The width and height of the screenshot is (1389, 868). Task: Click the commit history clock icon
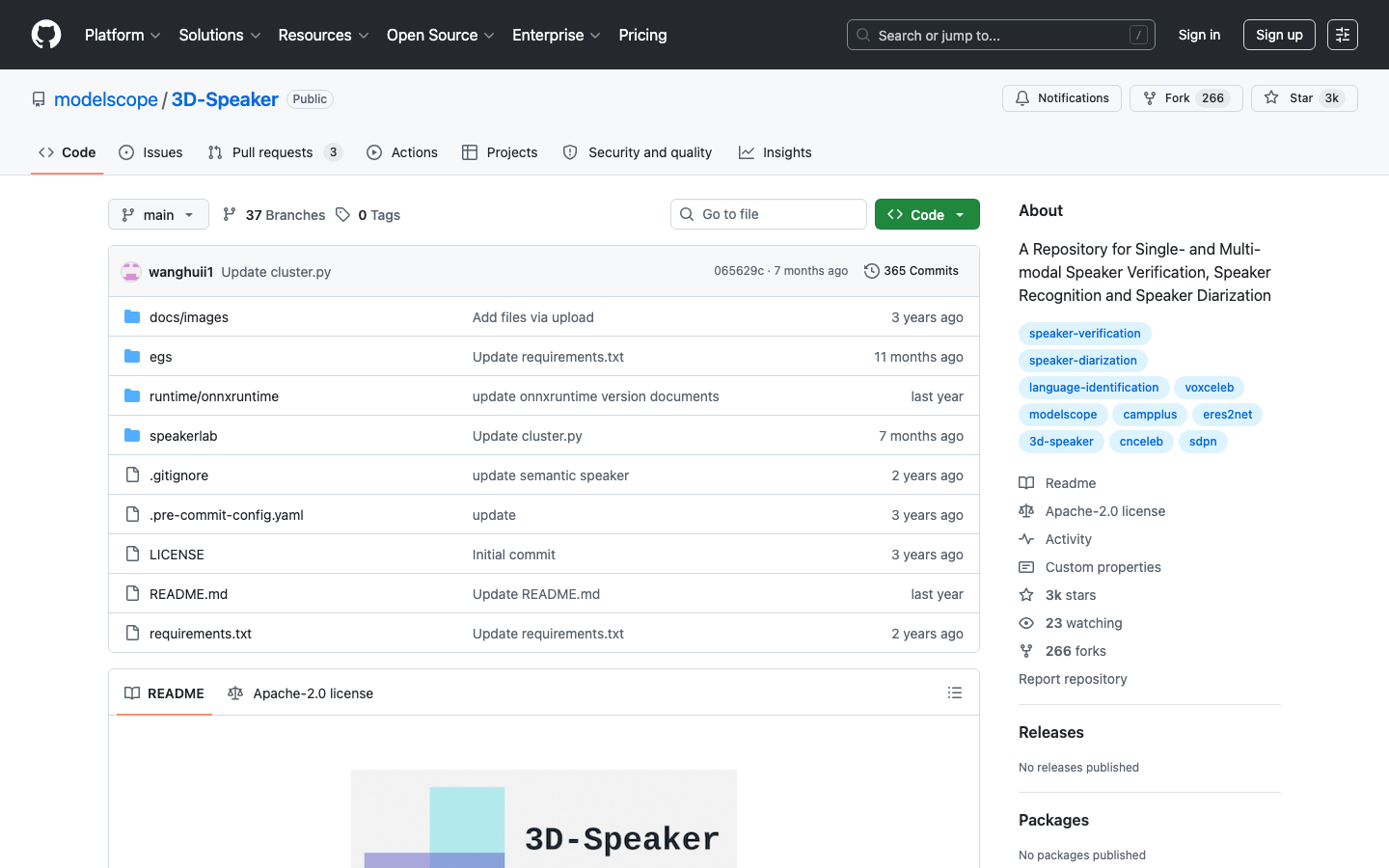(x=872, y=271)
